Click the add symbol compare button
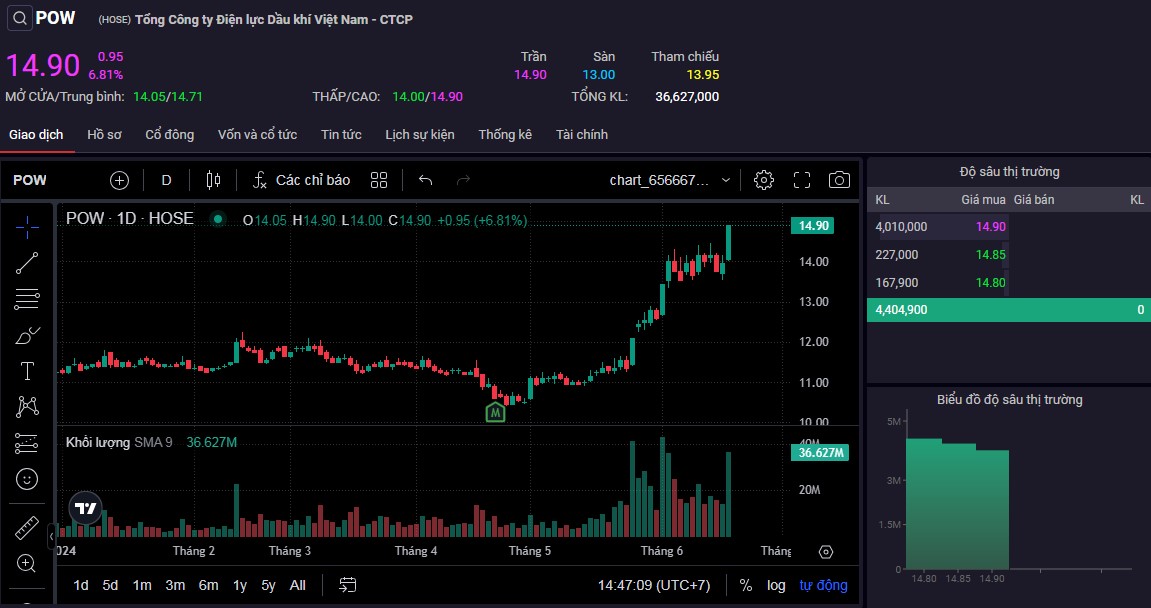The image size is (1151, 608). pyautogui.click(x=119, y=180)
